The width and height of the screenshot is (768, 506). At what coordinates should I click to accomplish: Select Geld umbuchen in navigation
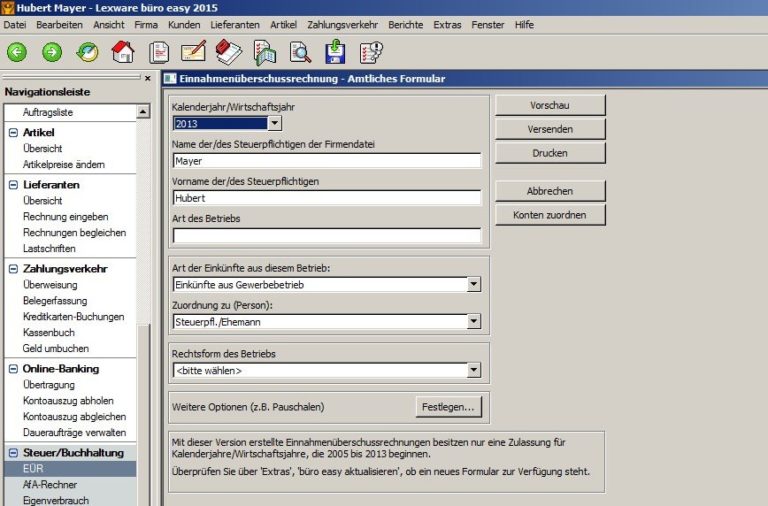[x=55, y=348]
